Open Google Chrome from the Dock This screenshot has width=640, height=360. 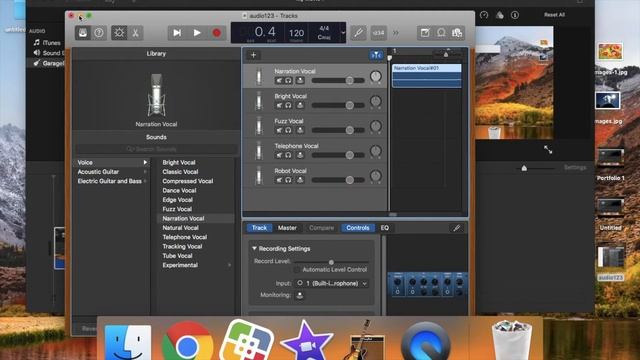pos(187,342)
